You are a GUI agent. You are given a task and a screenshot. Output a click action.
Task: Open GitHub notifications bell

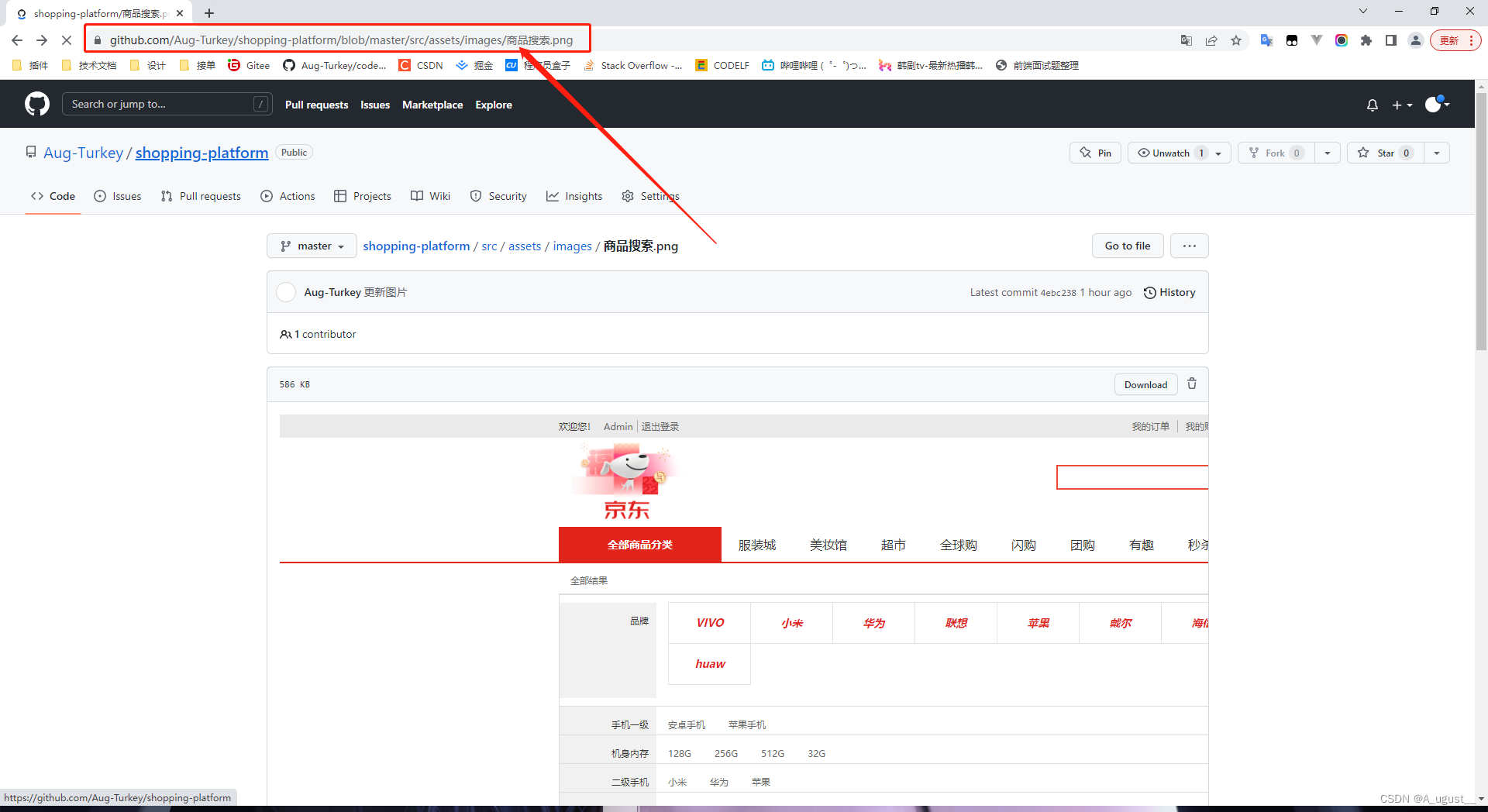pyautogui.click(x=1372, y=105)
